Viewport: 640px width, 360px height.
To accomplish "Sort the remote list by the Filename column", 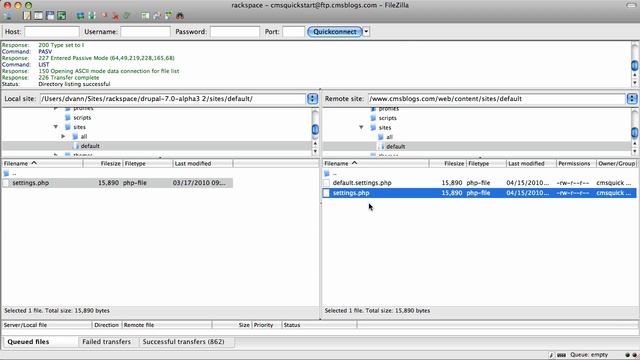I will [x=376, y=163].
